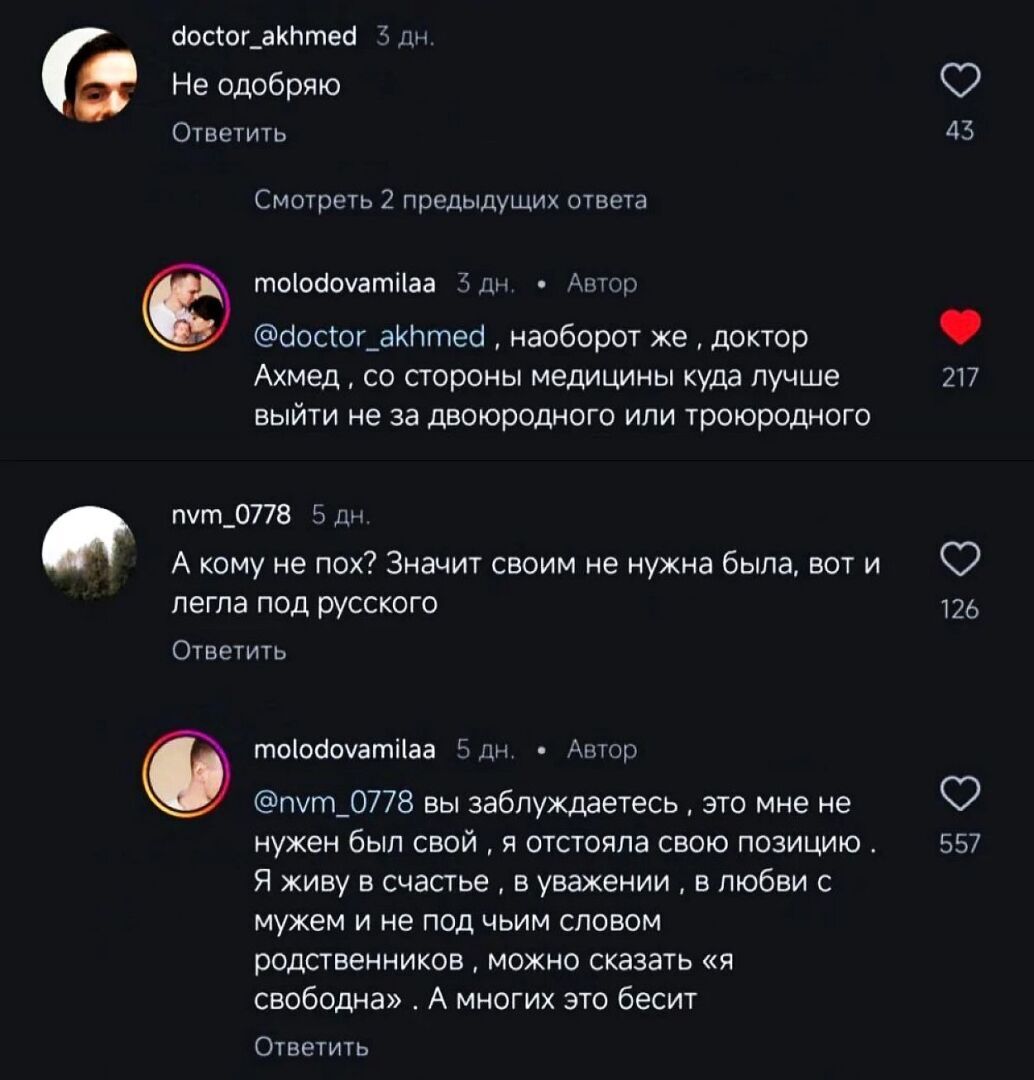Click molodovamilaa username on the 5 дн. reply
The height and width of the screenshot is (1080, 1034).
click(343, 749)
